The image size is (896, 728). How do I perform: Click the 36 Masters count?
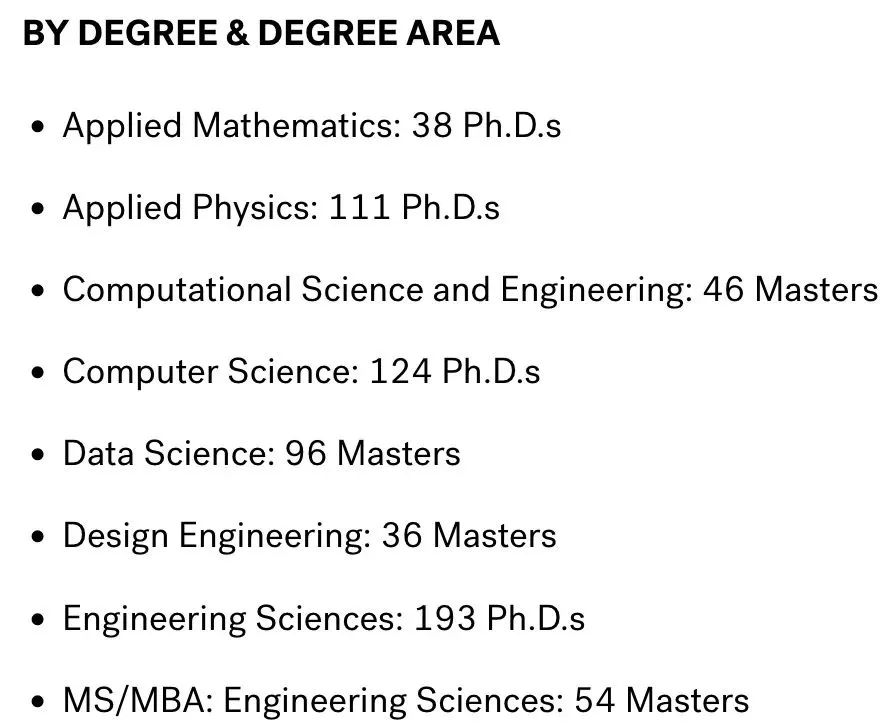click(469, 536)
